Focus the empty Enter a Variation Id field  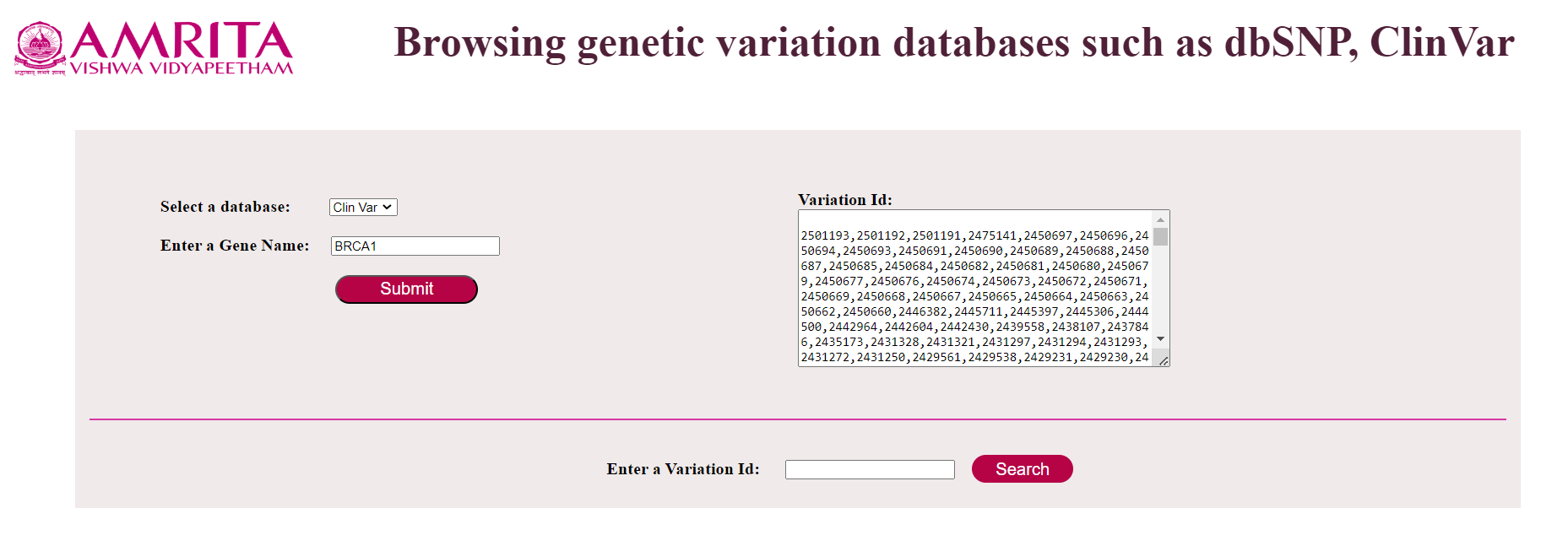(x=869, y=469)
